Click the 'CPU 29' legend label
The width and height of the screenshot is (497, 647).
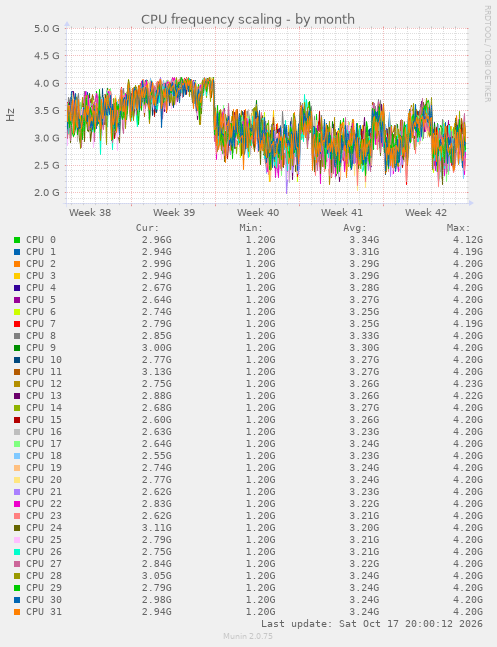(44, 587)
